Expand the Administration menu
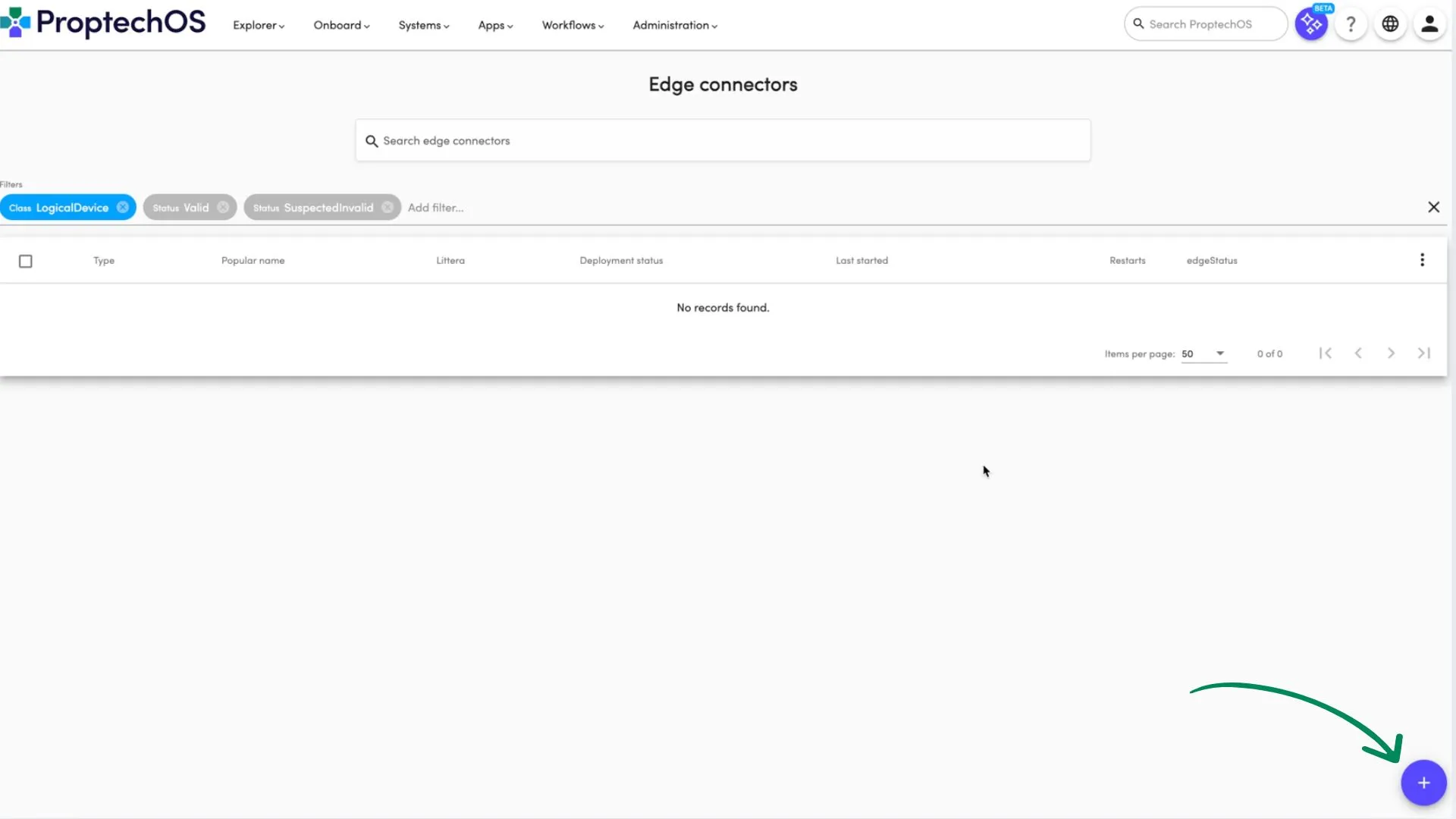Image resolution: width=1456 pixels, height=819 pixels. coord(675,25)
